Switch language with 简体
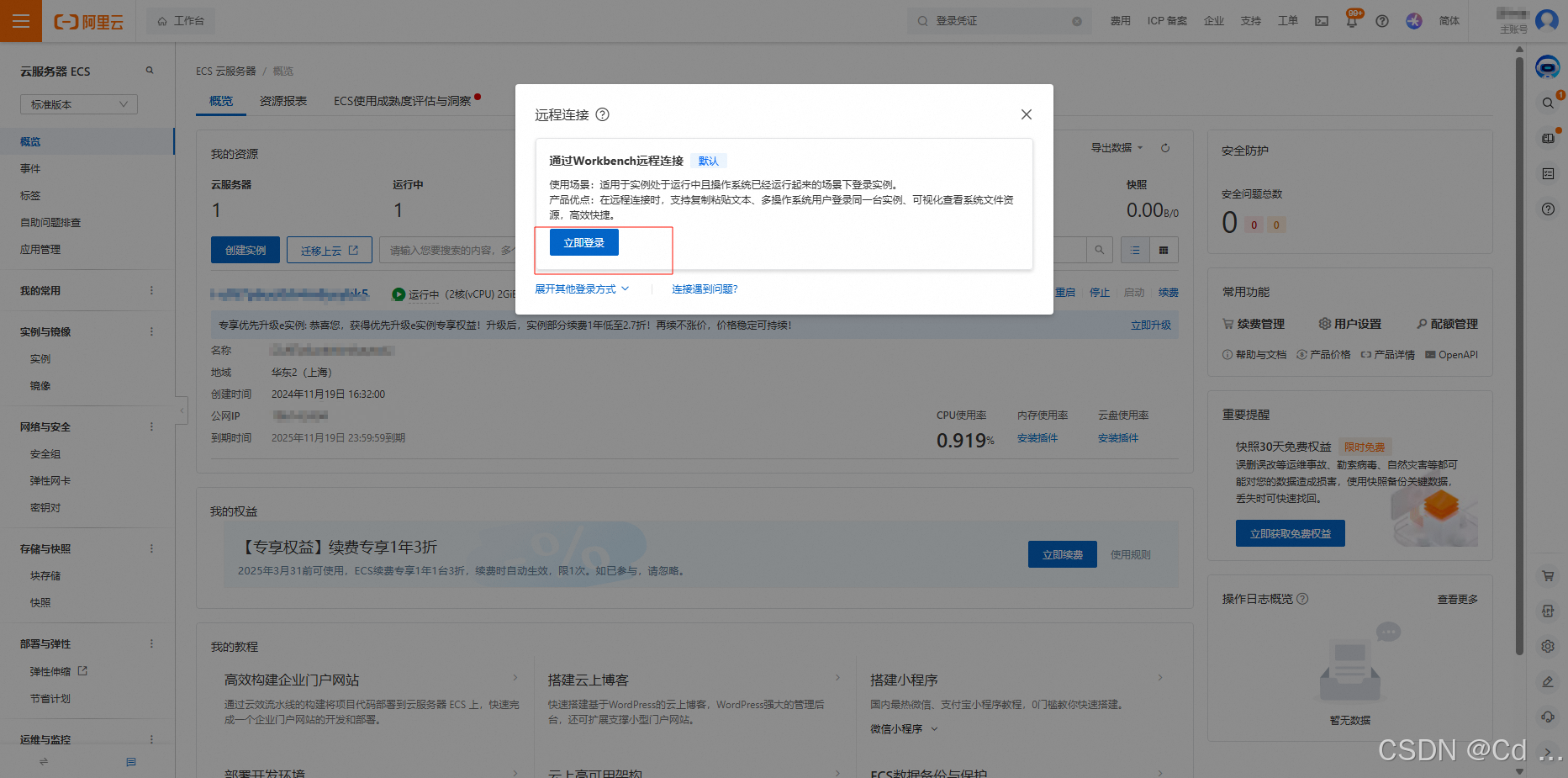Viewport: 1568px width, 778px height. [1449, 21]
